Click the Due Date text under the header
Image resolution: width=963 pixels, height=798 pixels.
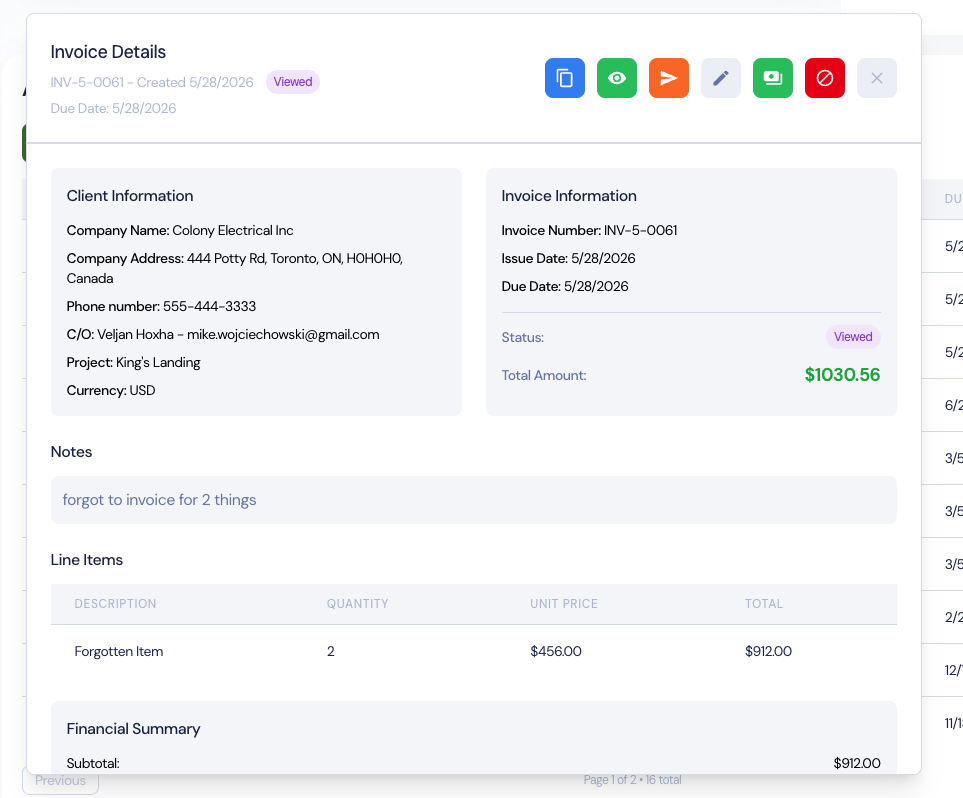click(113, 108)
